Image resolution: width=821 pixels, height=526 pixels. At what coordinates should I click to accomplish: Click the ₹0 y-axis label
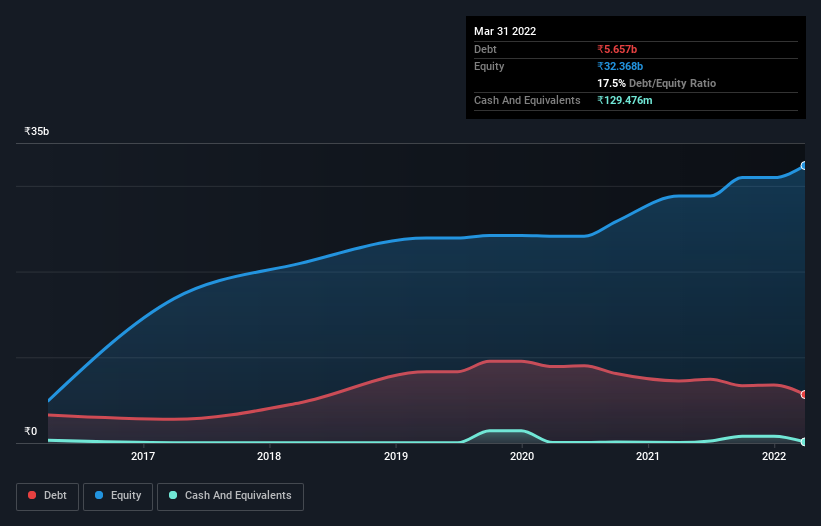31,431
